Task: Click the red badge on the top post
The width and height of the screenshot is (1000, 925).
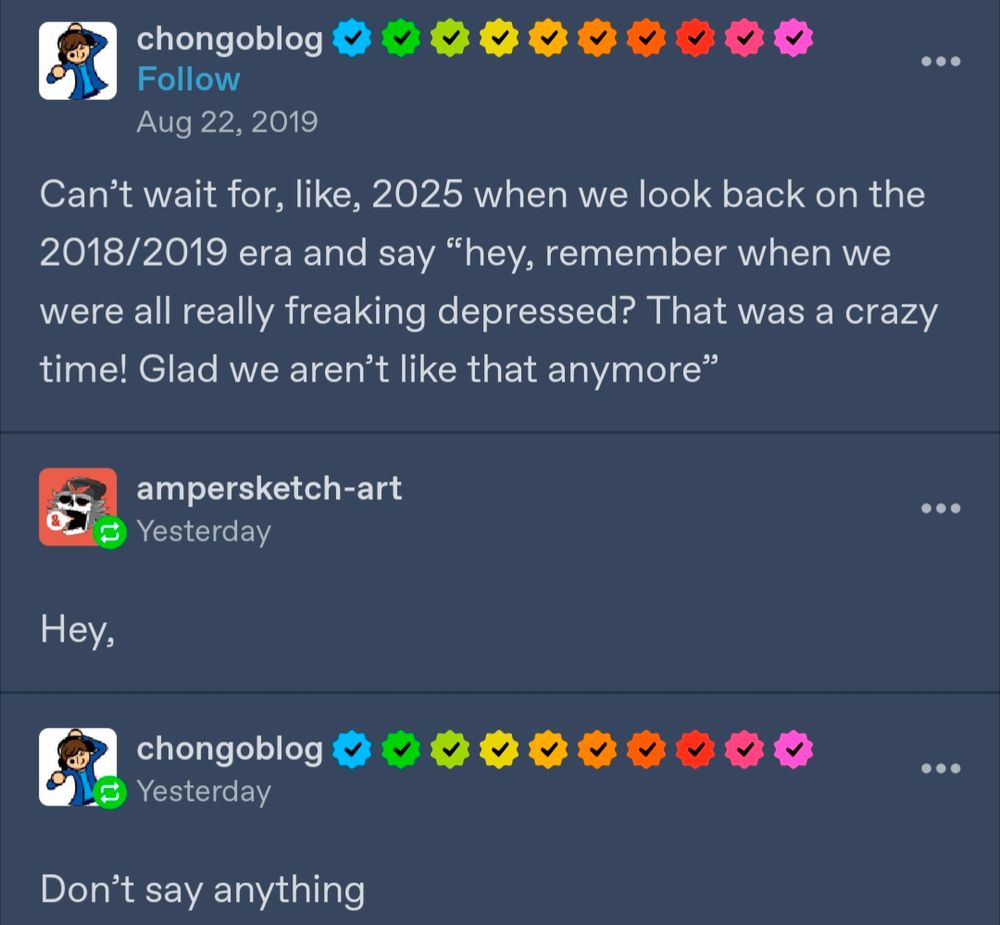Action: [695, 38]
